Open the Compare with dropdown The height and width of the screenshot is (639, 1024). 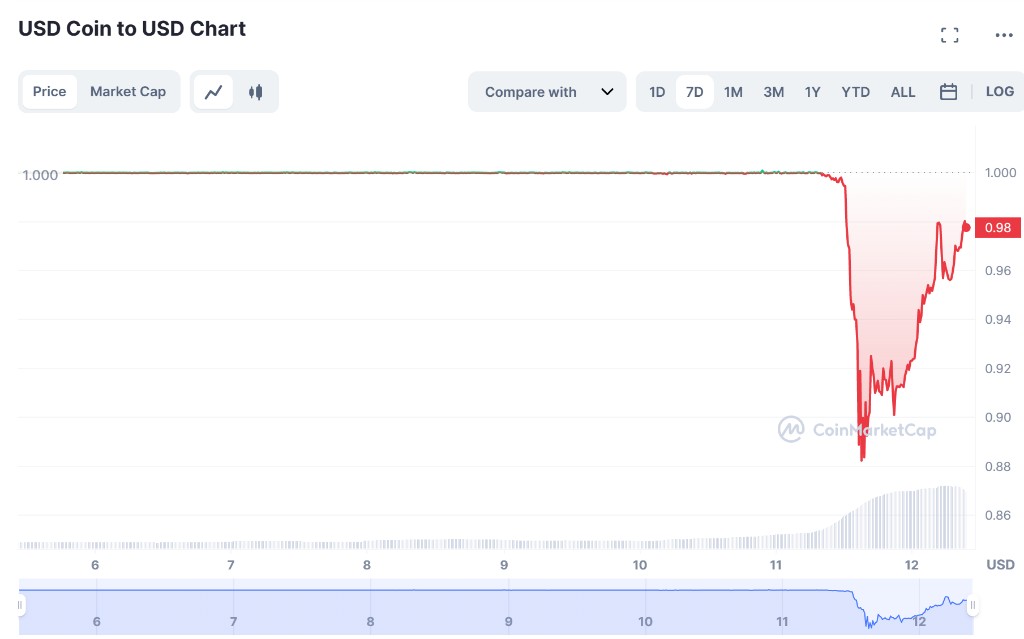(531, 92)
